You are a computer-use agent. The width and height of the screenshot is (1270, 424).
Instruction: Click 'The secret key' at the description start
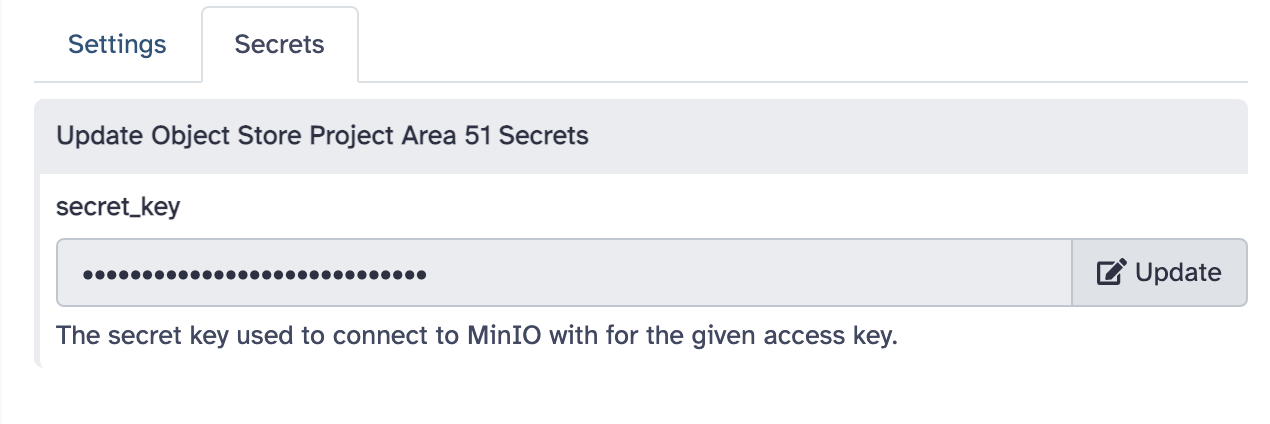[123, 334]
